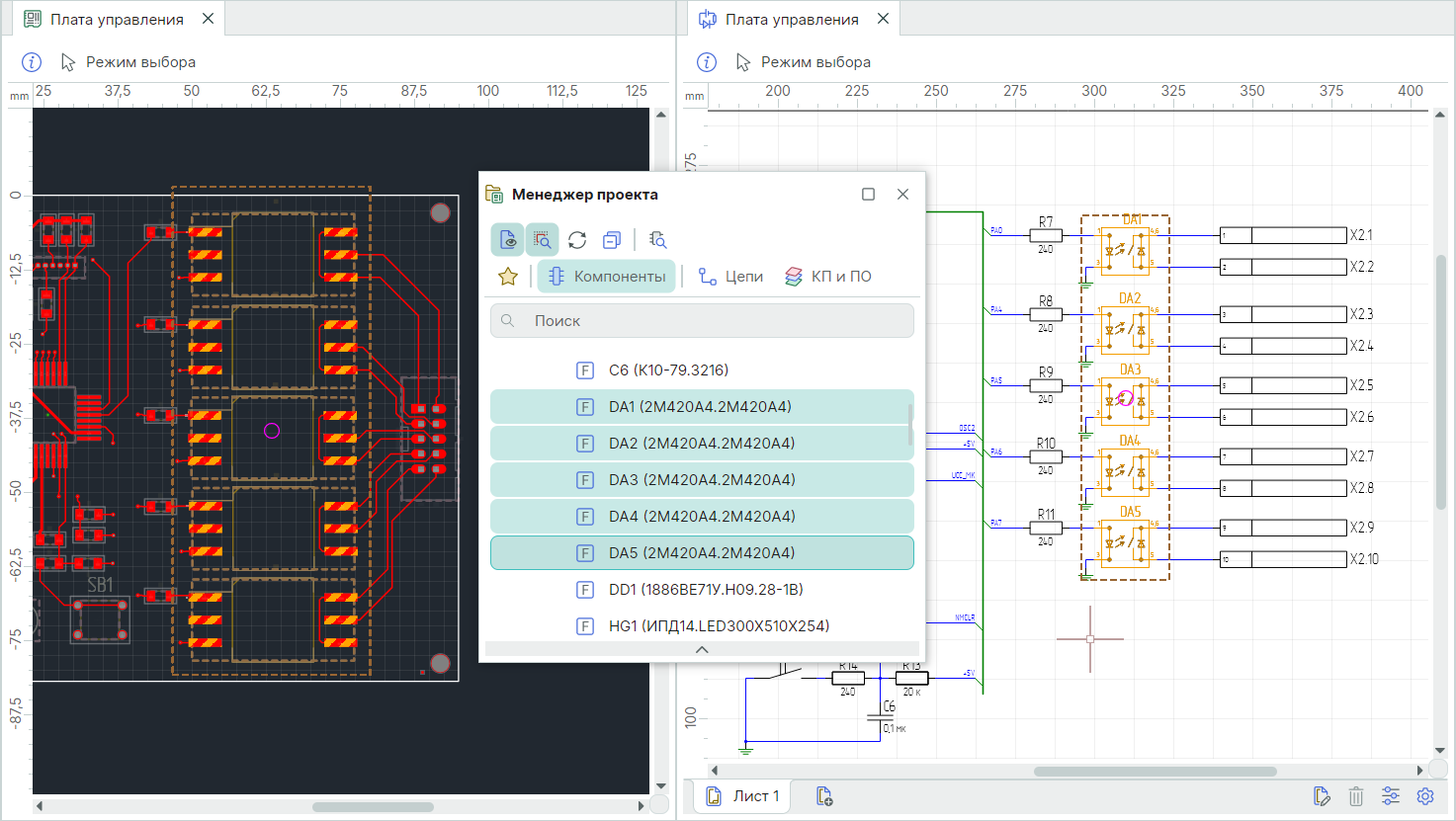This screenshot has width=1456, height=821.
Task: Select DA3 (2М420А4) component in list
Action: pyautogui.click(x=702, y=480)
